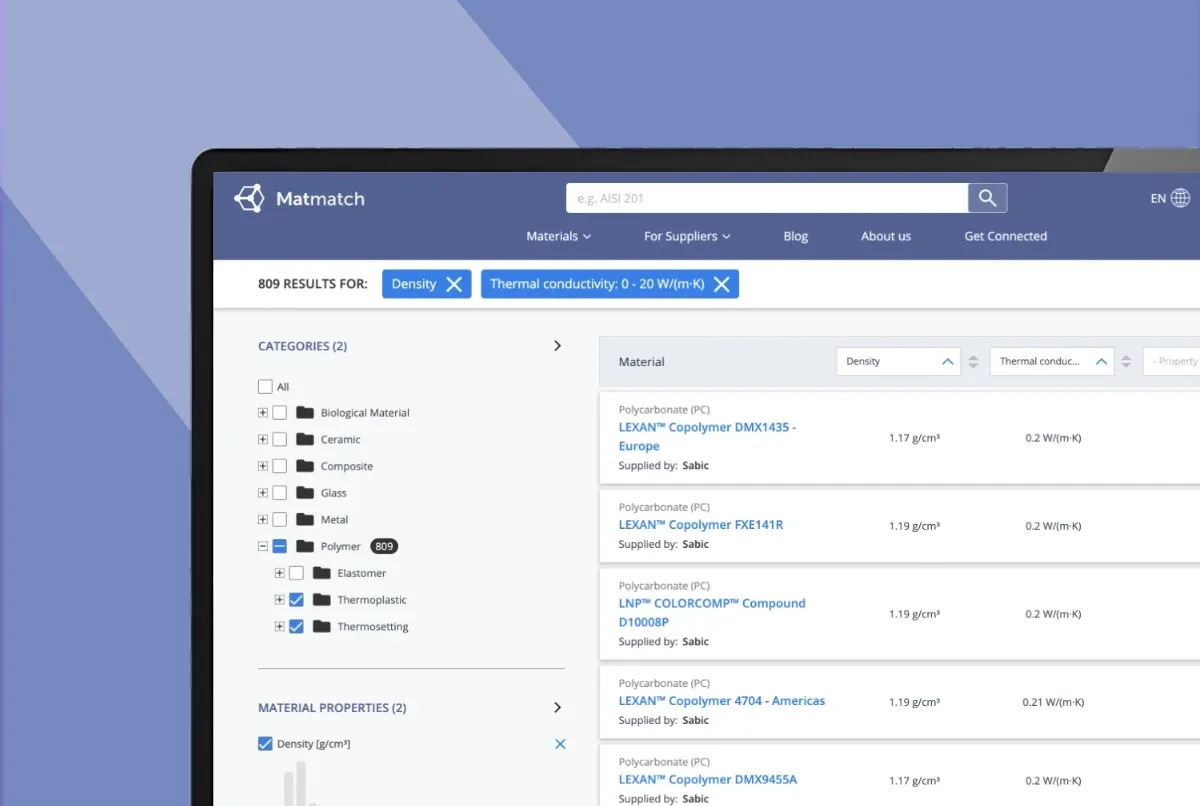This screenshot has width=1200, height=806.
Task: Sort by Density using sort arrows
Action: [973, 362]
